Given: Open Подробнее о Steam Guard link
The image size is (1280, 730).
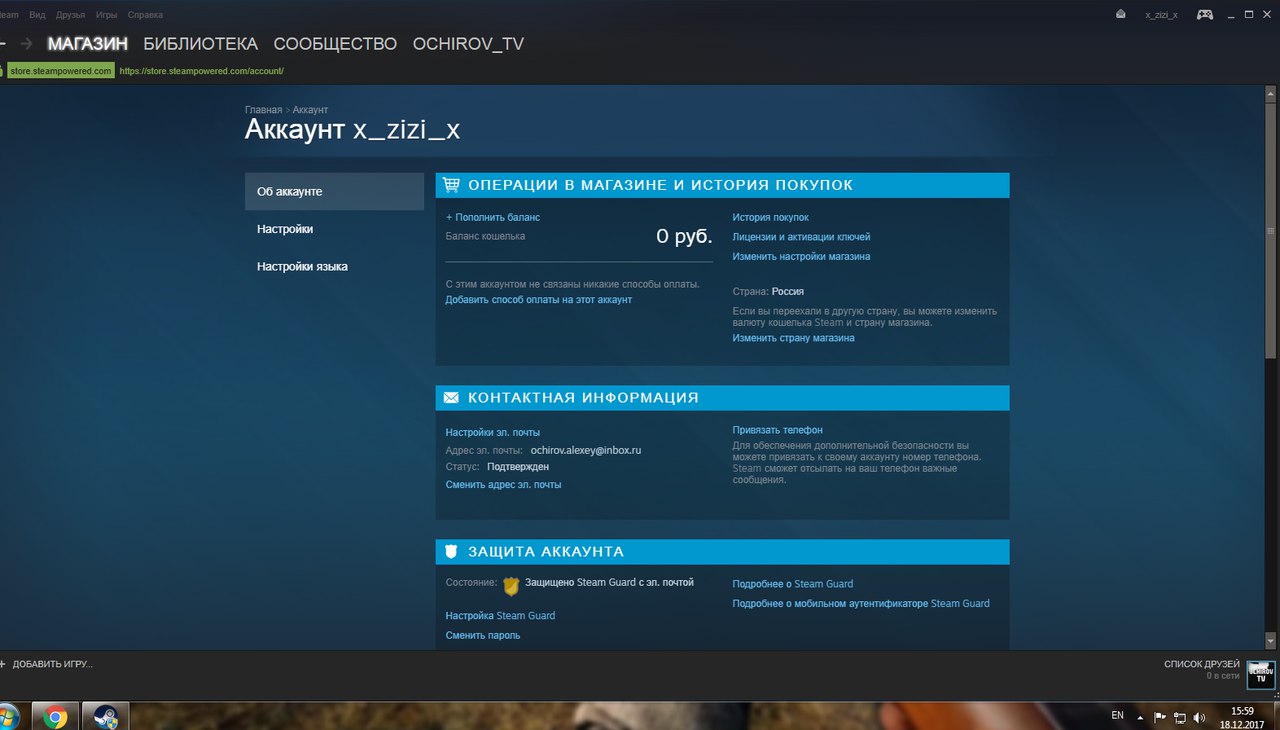Looking at the screenshot, I should (x=792, y=584).
